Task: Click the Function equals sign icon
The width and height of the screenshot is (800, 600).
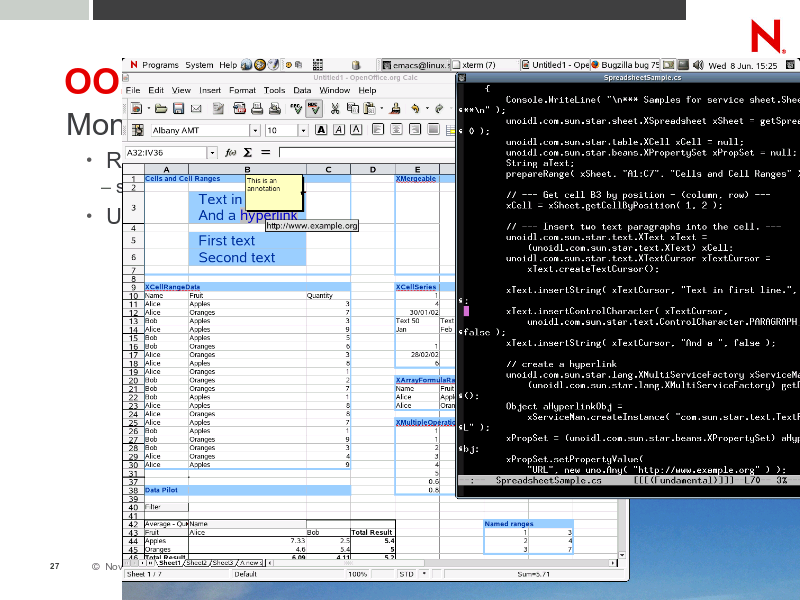Action: (x=265, y=153)
